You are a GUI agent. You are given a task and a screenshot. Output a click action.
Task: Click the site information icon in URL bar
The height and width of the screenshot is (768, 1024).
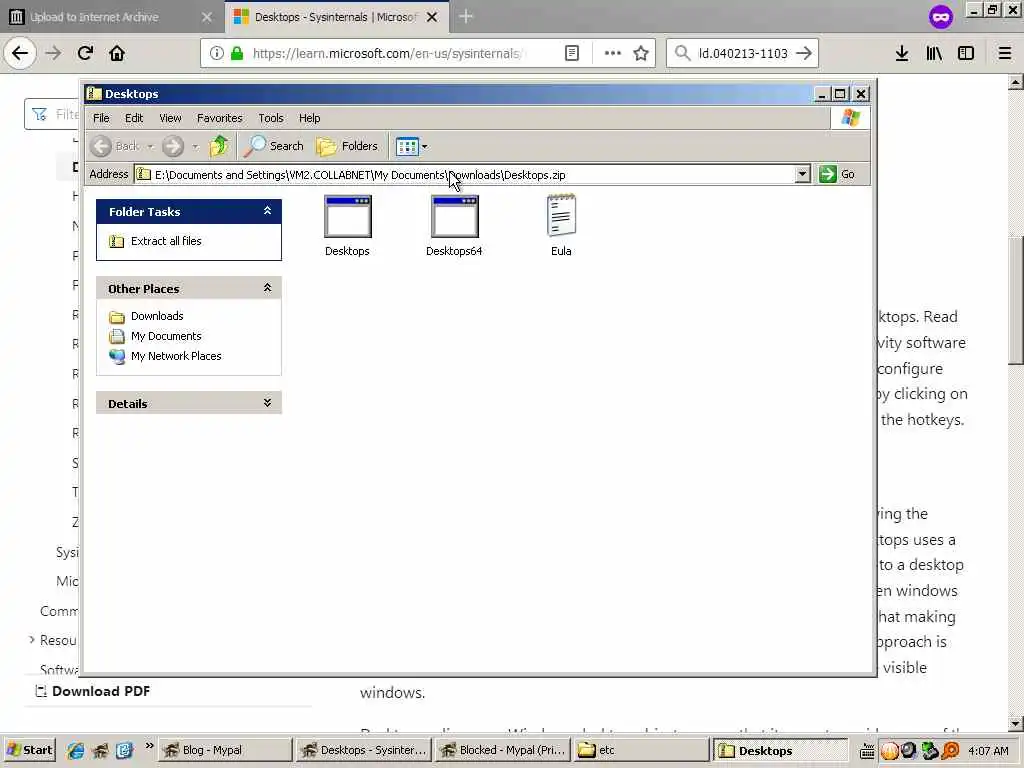(216, 54)
